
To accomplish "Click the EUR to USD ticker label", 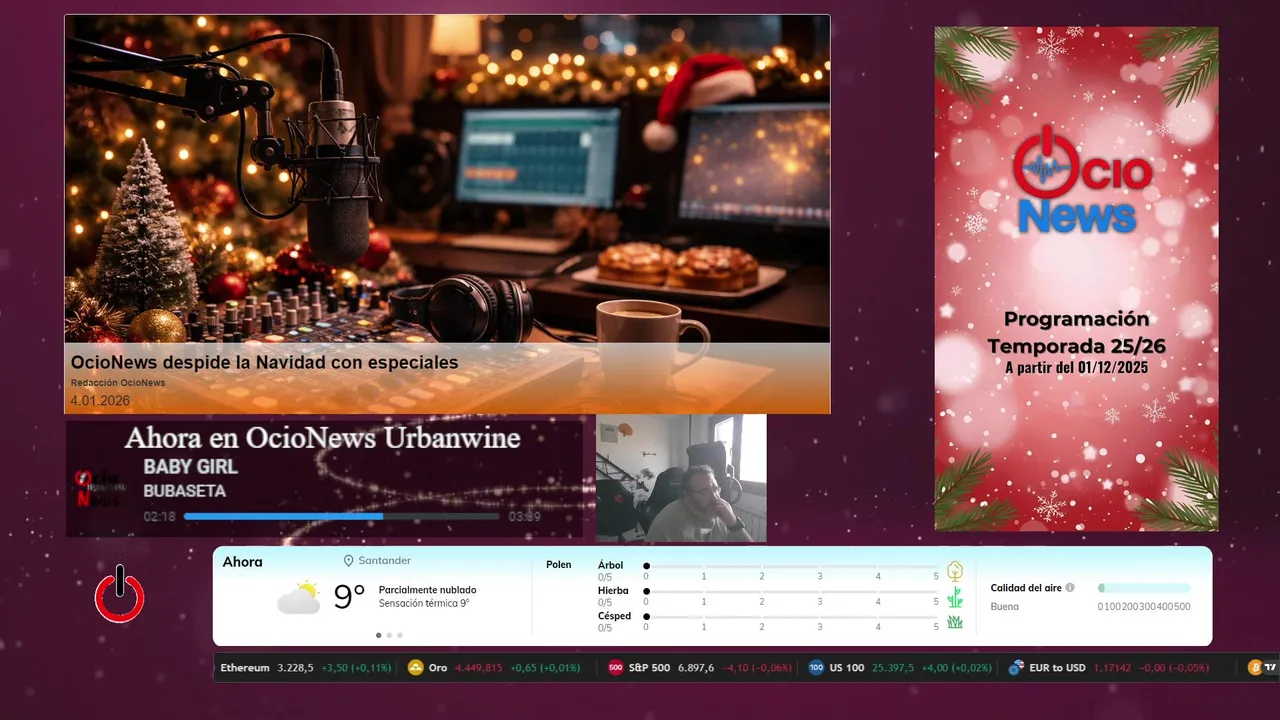I will pos(1057,667).
